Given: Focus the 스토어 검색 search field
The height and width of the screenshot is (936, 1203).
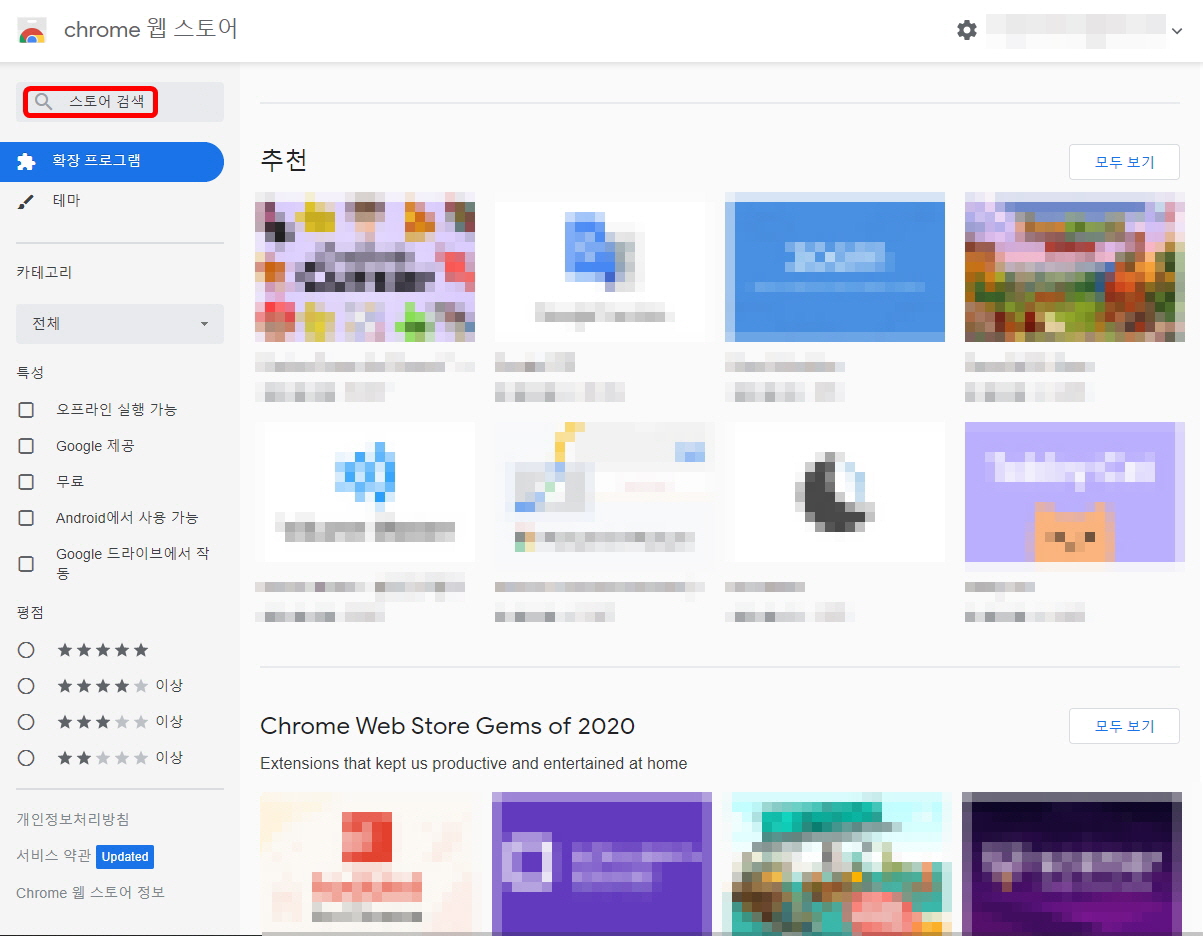Looking at the screenshot, I should point(120,102).
